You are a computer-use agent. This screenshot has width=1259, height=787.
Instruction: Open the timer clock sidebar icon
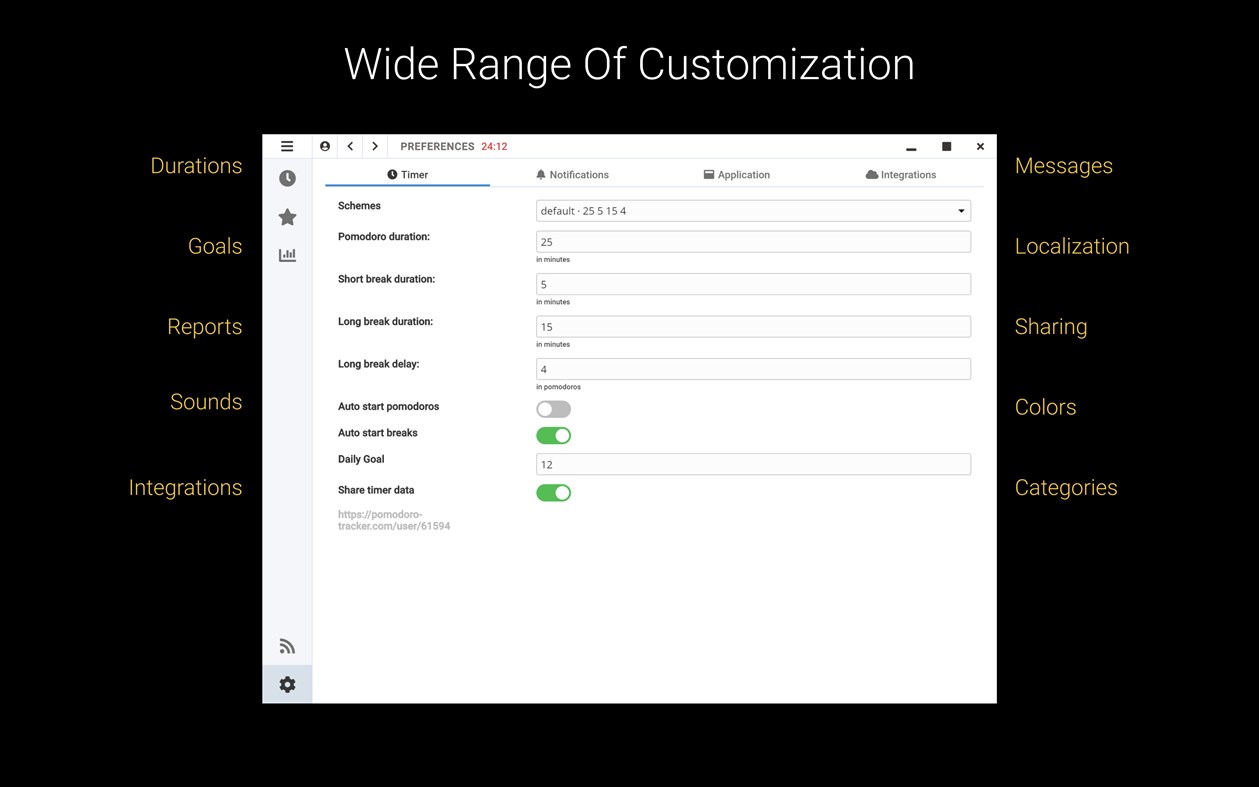(287, 178)
